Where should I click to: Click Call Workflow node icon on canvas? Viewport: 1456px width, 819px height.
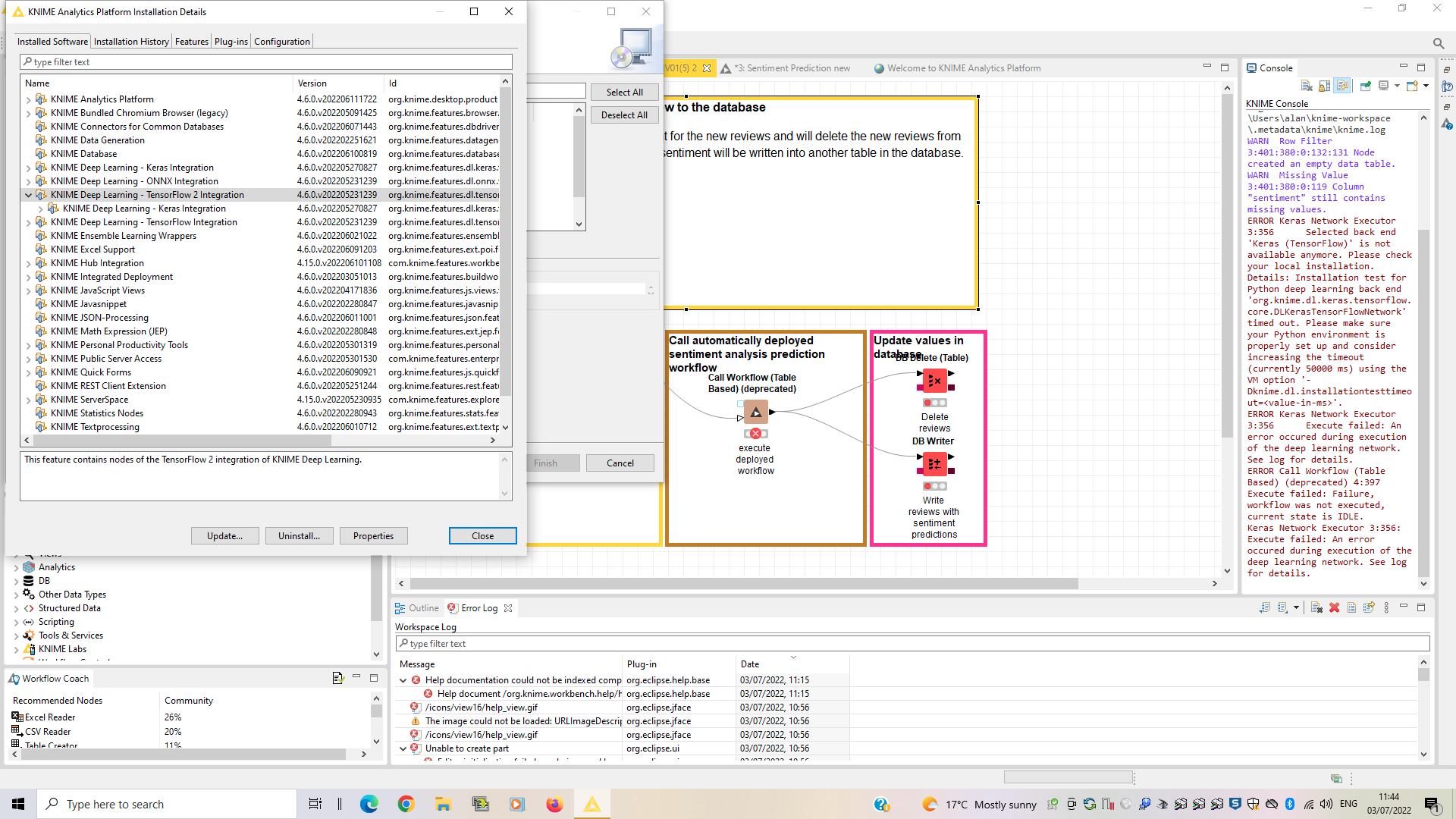point(755,412)
